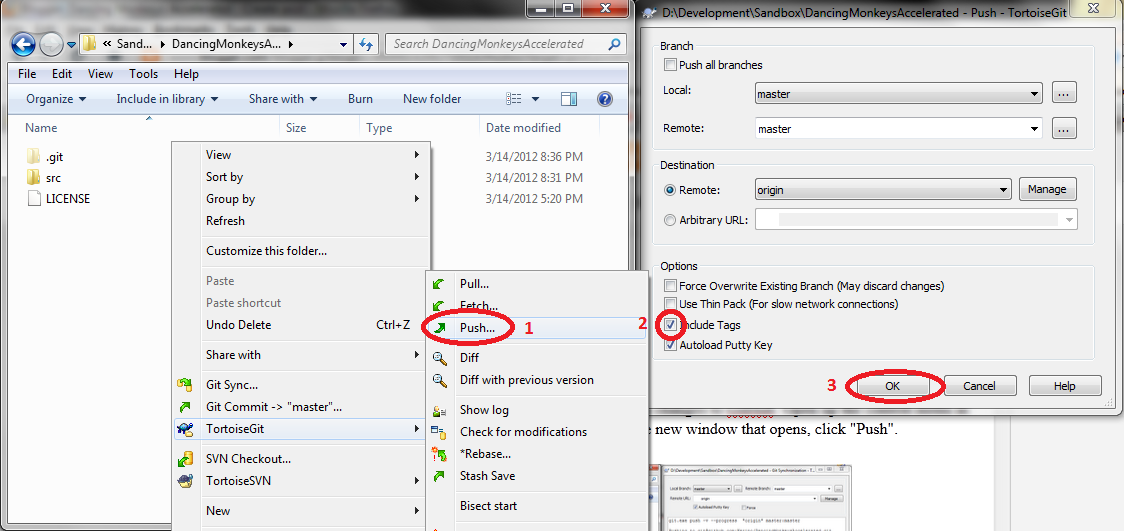Click Cancel in Push dialog
The image size is (1124, 531).
(979, 386)
